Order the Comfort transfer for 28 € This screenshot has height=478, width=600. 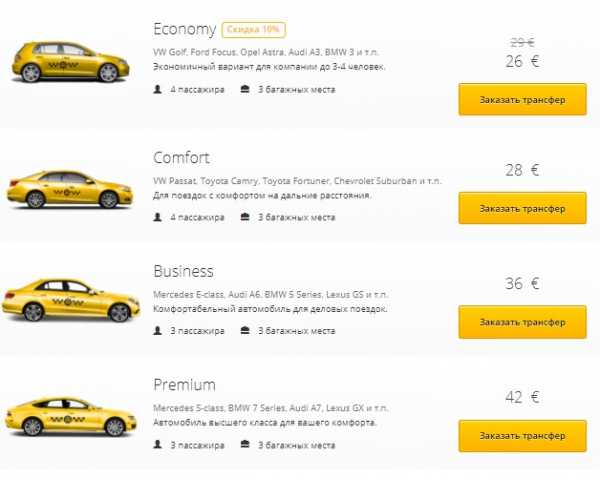[522, 208]
